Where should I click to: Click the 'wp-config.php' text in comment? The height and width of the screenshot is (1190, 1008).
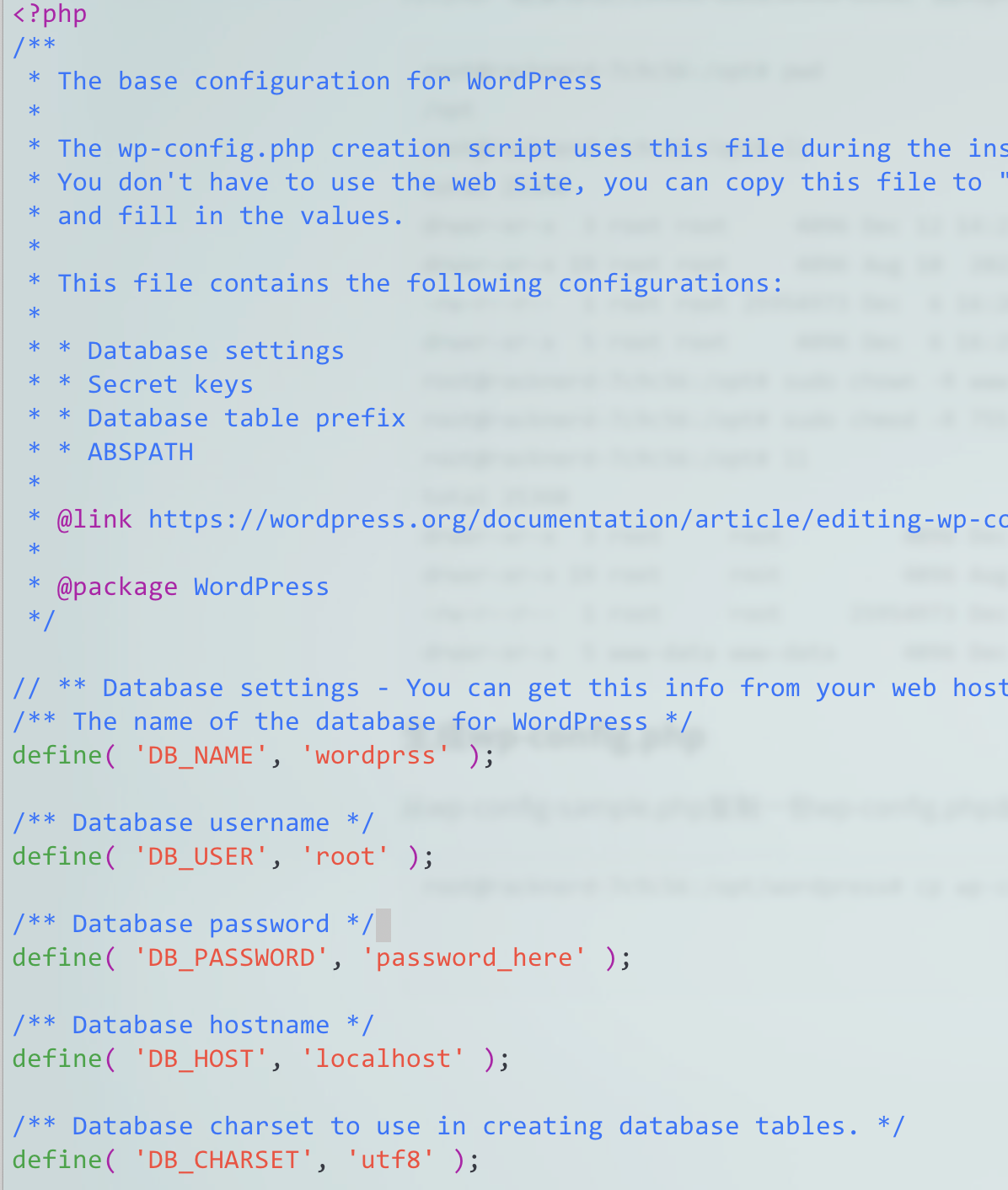216,149
